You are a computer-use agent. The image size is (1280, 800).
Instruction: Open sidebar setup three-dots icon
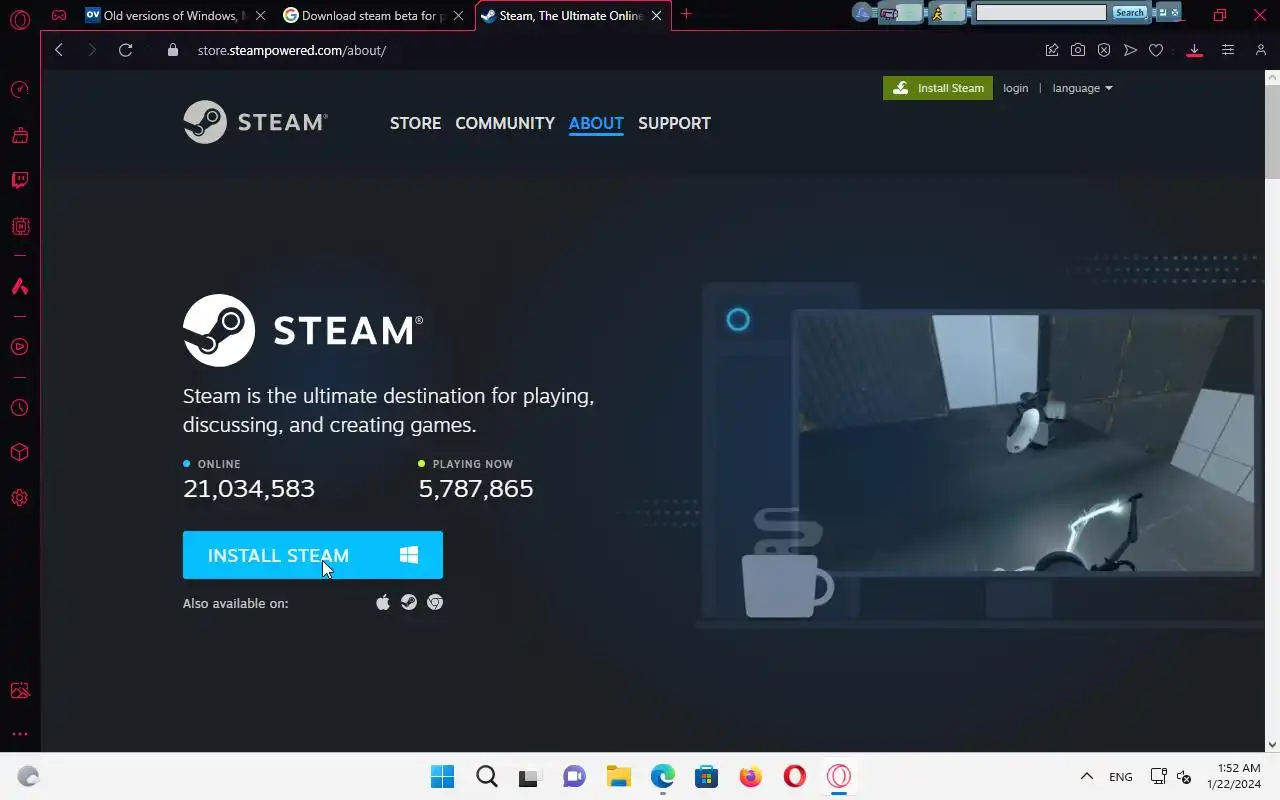pyautogui.click(x=19, y=734)
